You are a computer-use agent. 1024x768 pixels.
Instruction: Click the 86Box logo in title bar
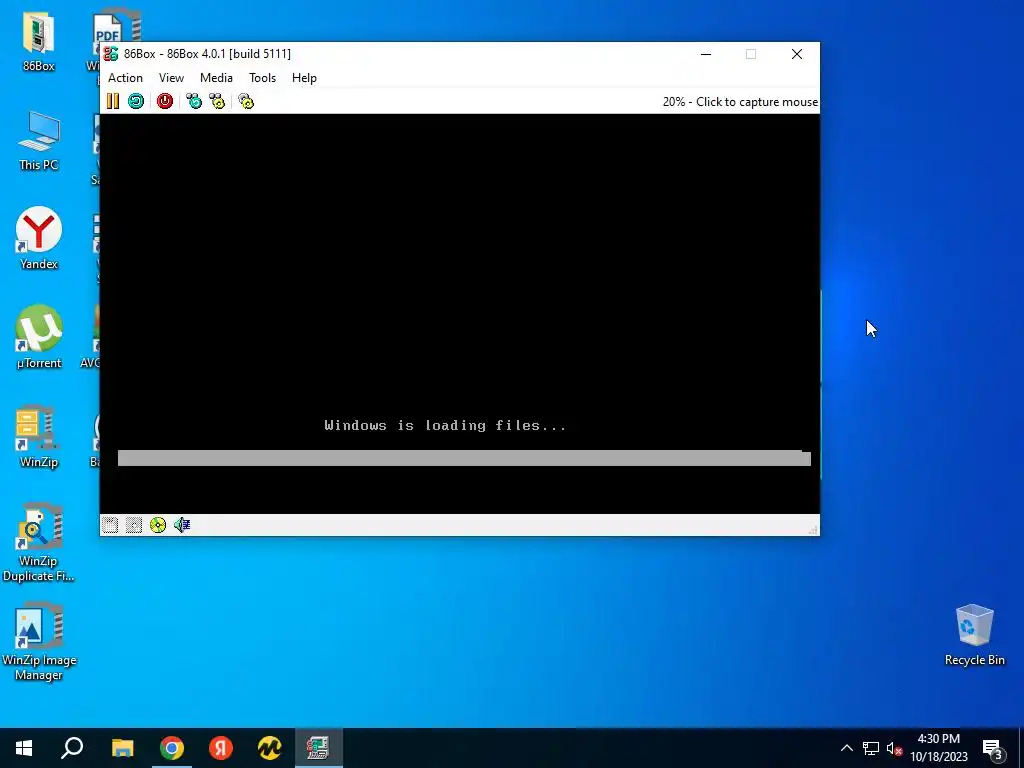pos(110,54)
